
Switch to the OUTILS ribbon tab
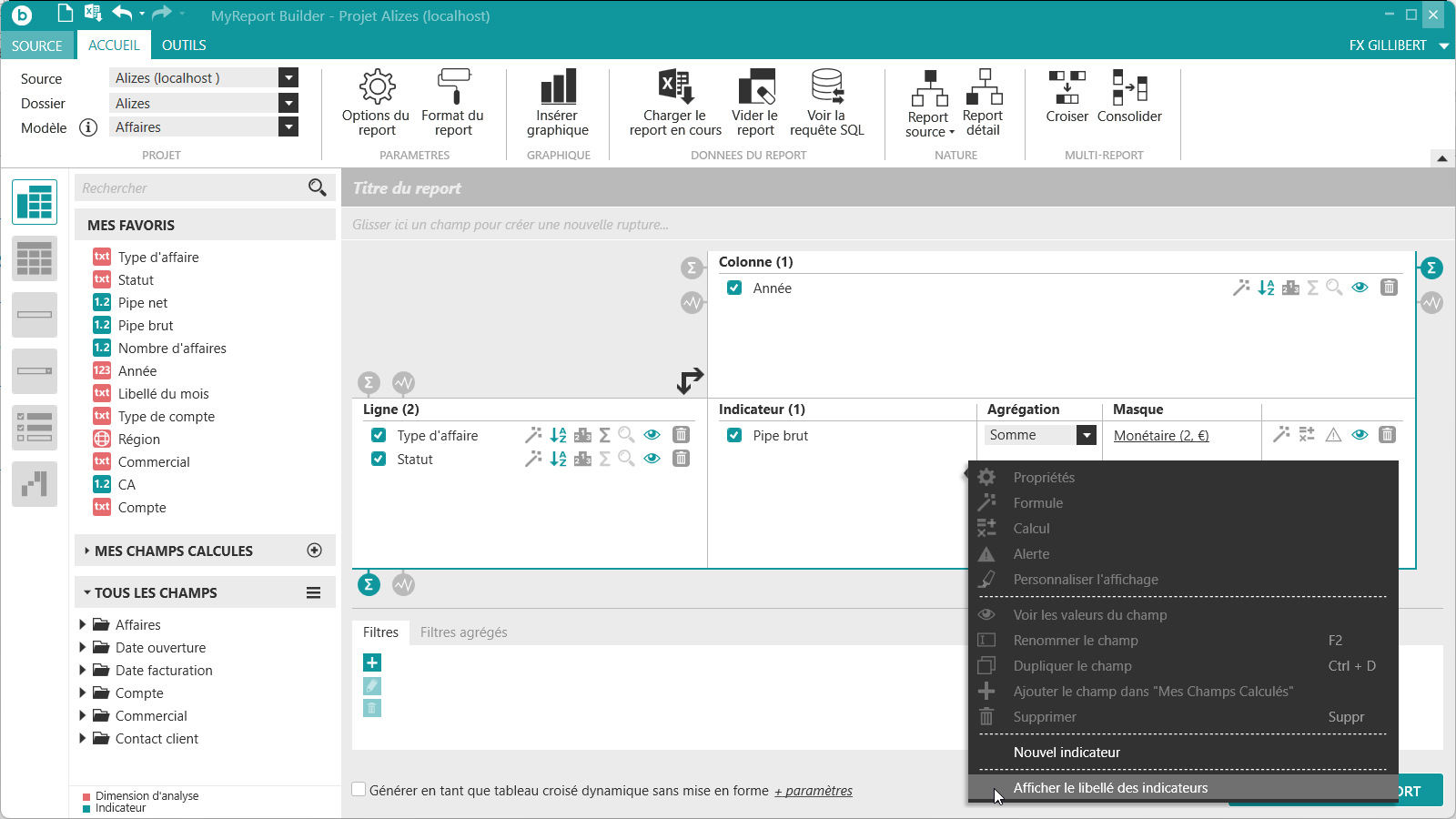click(x=184, y=45)
